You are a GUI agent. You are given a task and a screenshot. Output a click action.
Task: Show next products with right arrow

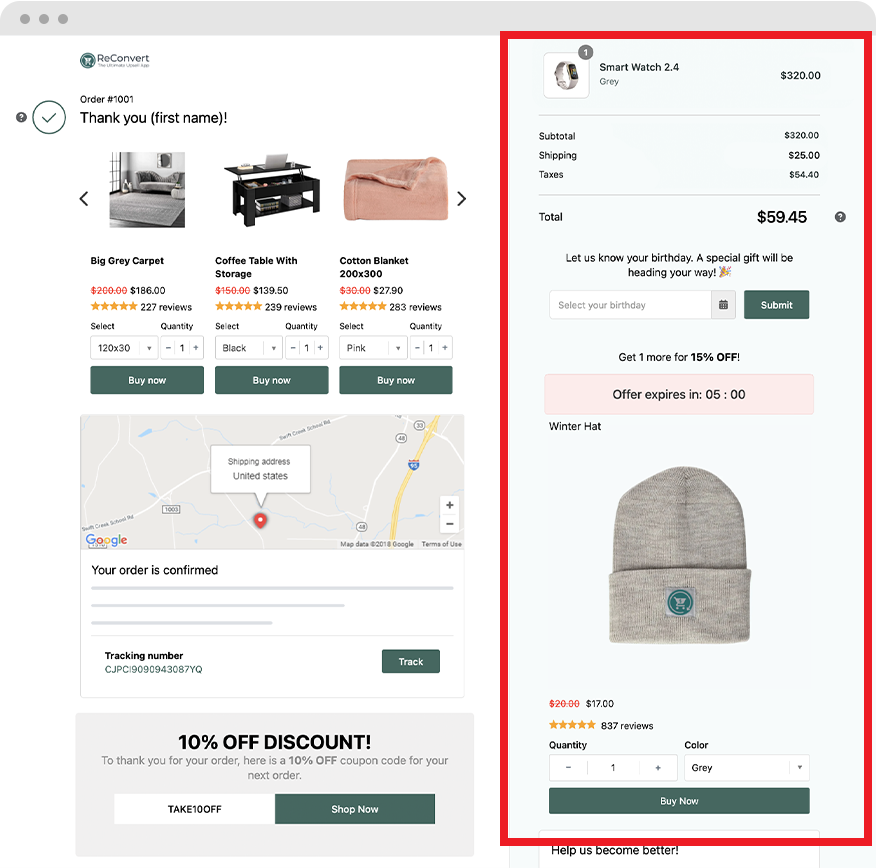coord(461,199)
